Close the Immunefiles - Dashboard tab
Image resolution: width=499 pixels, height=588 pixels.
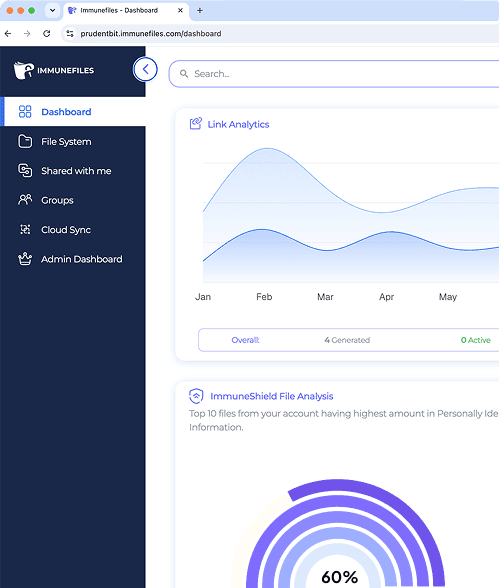[180, 10]
